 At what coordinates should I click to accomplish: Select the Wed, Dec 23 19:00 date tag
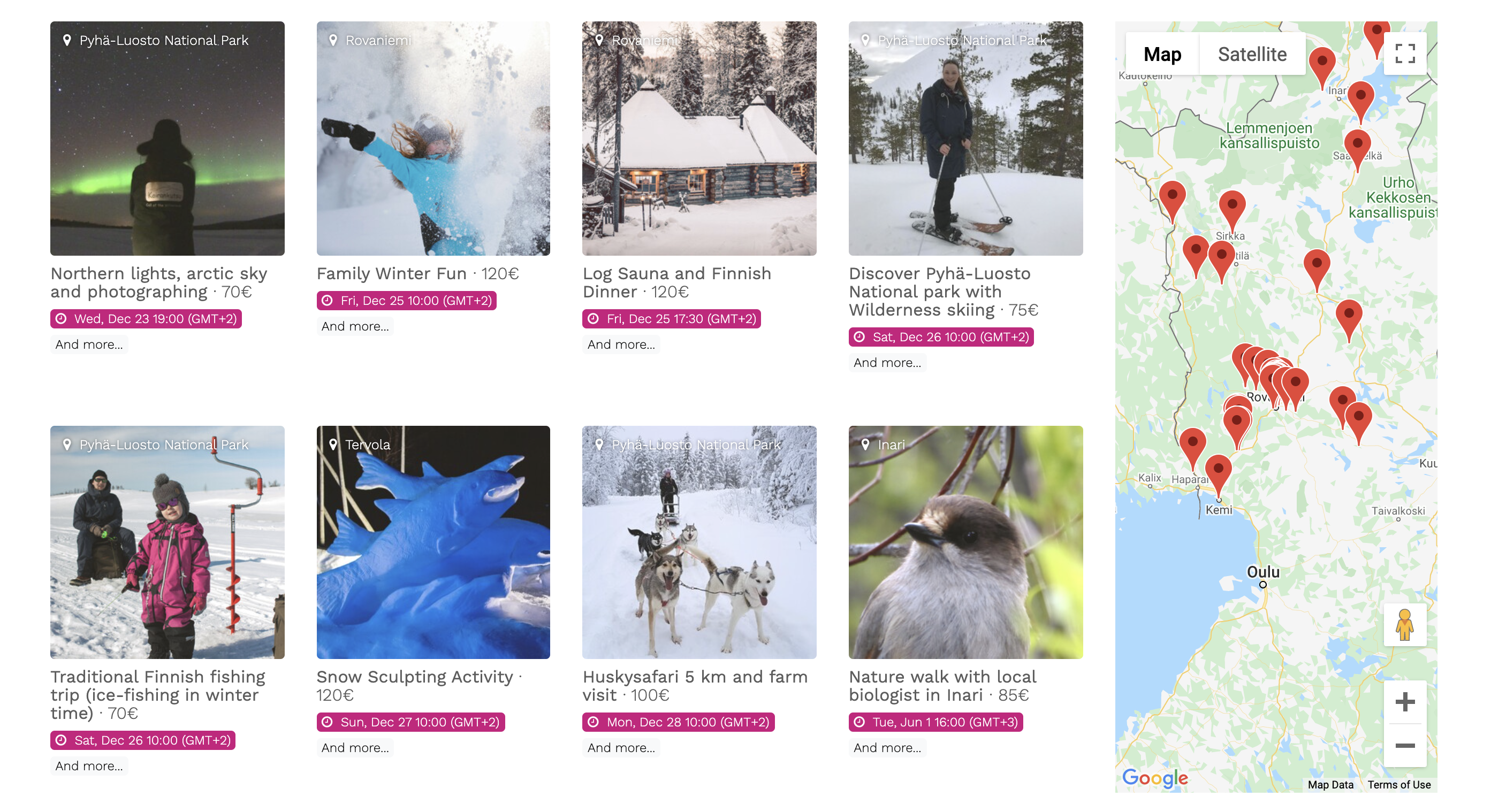[x=146, y=319]
